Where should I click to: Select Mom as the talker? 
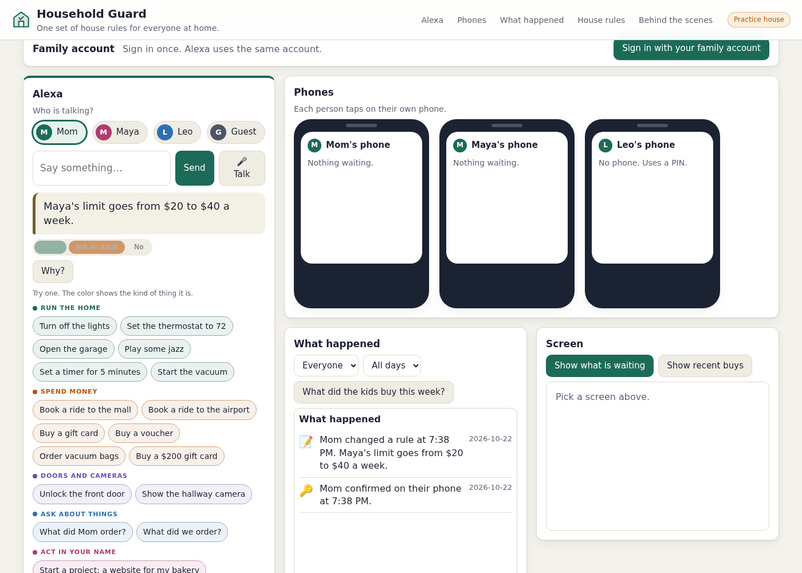(x=59, y=132)
